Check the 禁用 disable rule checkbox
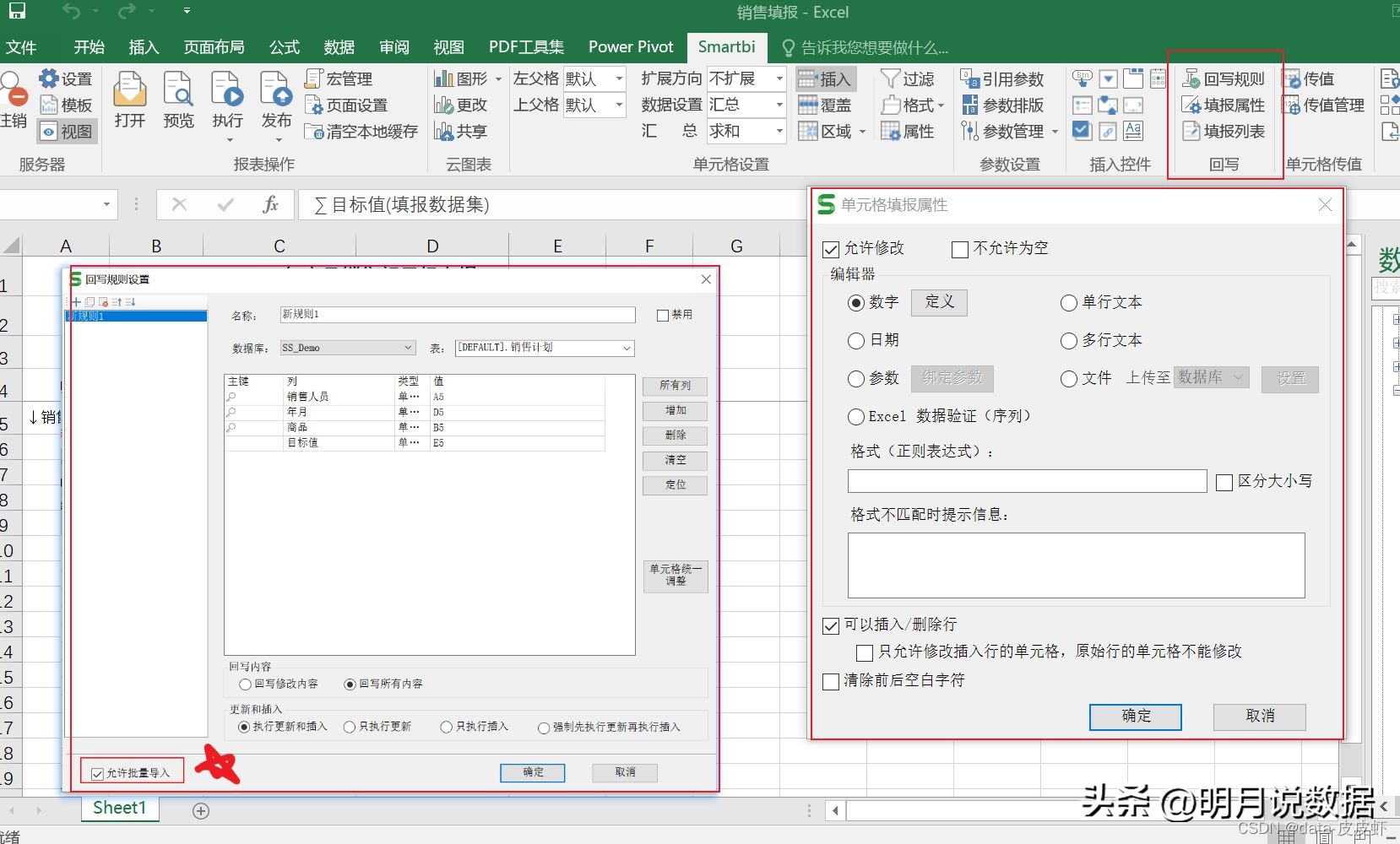 [663, 315]
